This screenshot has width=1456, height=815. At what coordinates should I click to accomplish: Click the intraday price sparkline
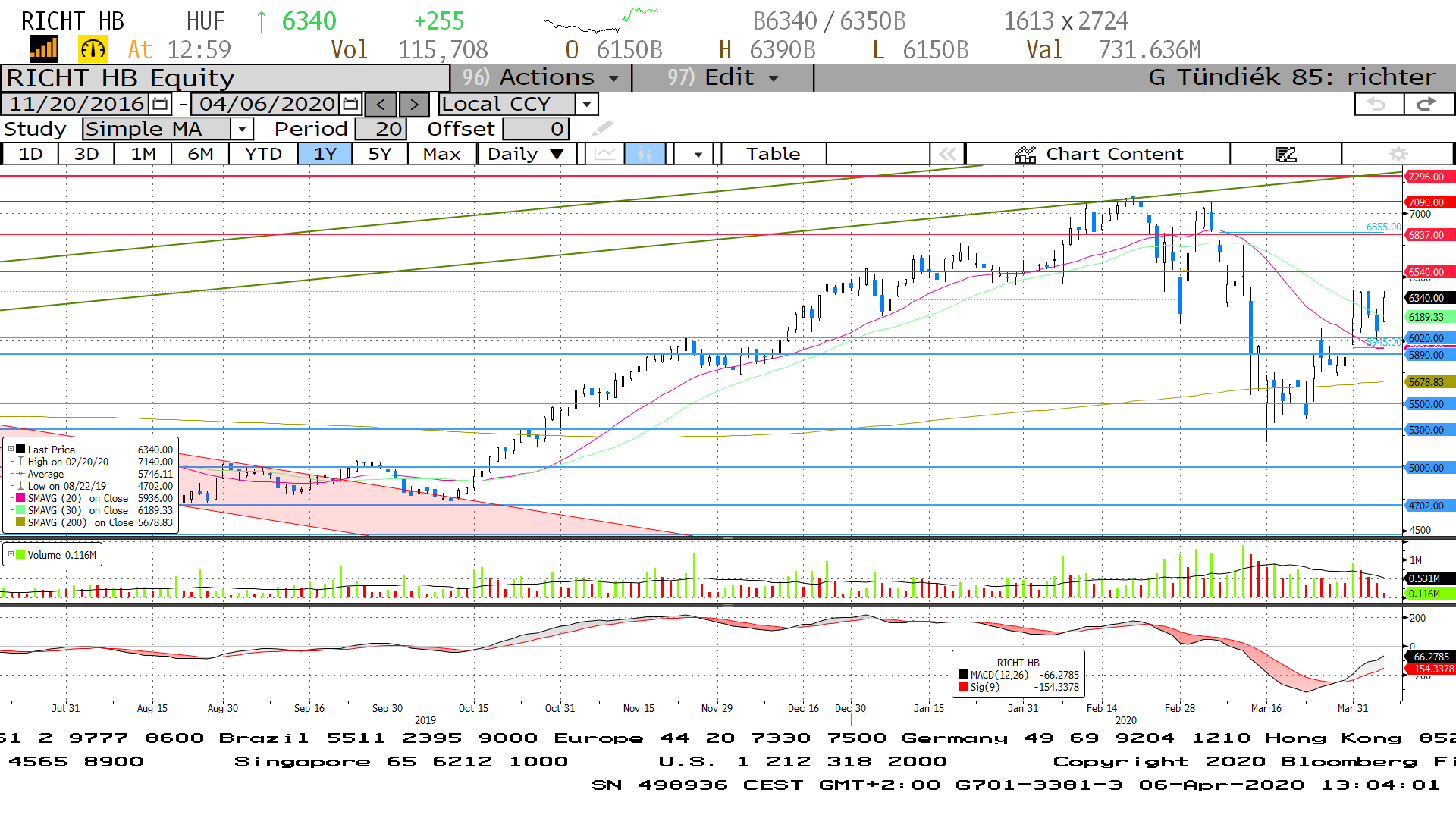601,20
